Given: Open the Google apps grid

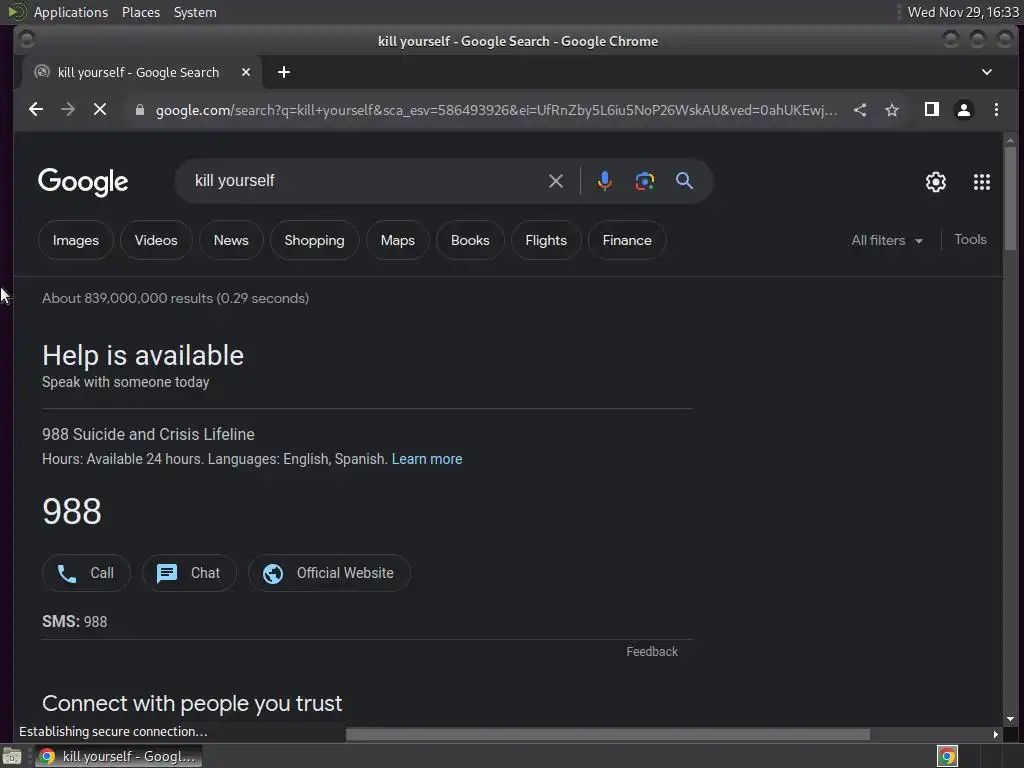Looking at the screenshot, I should pyautogui.click(x=982, y=182).
